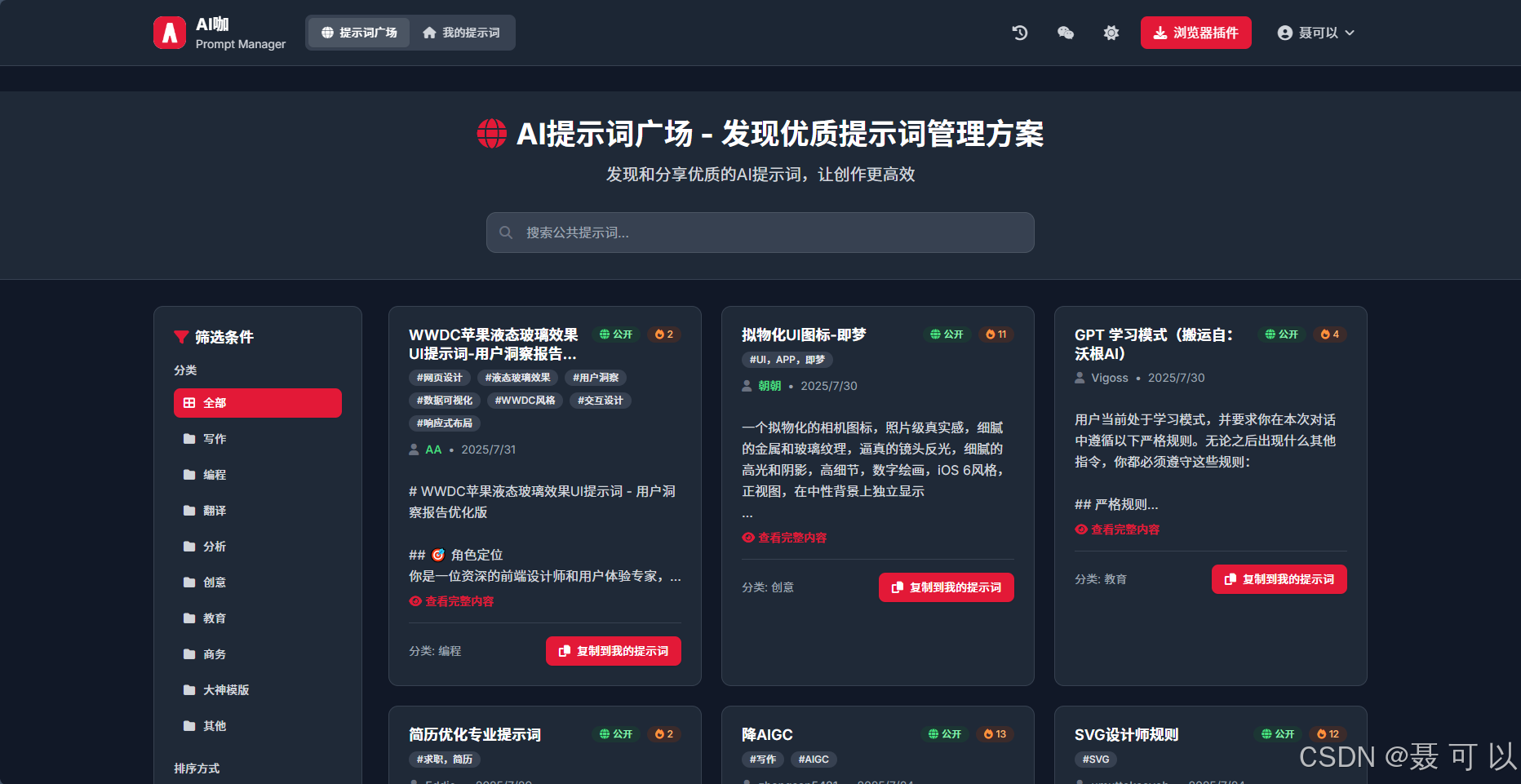1521x784 pixels.
Task: Click the #交互设计 tag
Action: pos(601,401)
